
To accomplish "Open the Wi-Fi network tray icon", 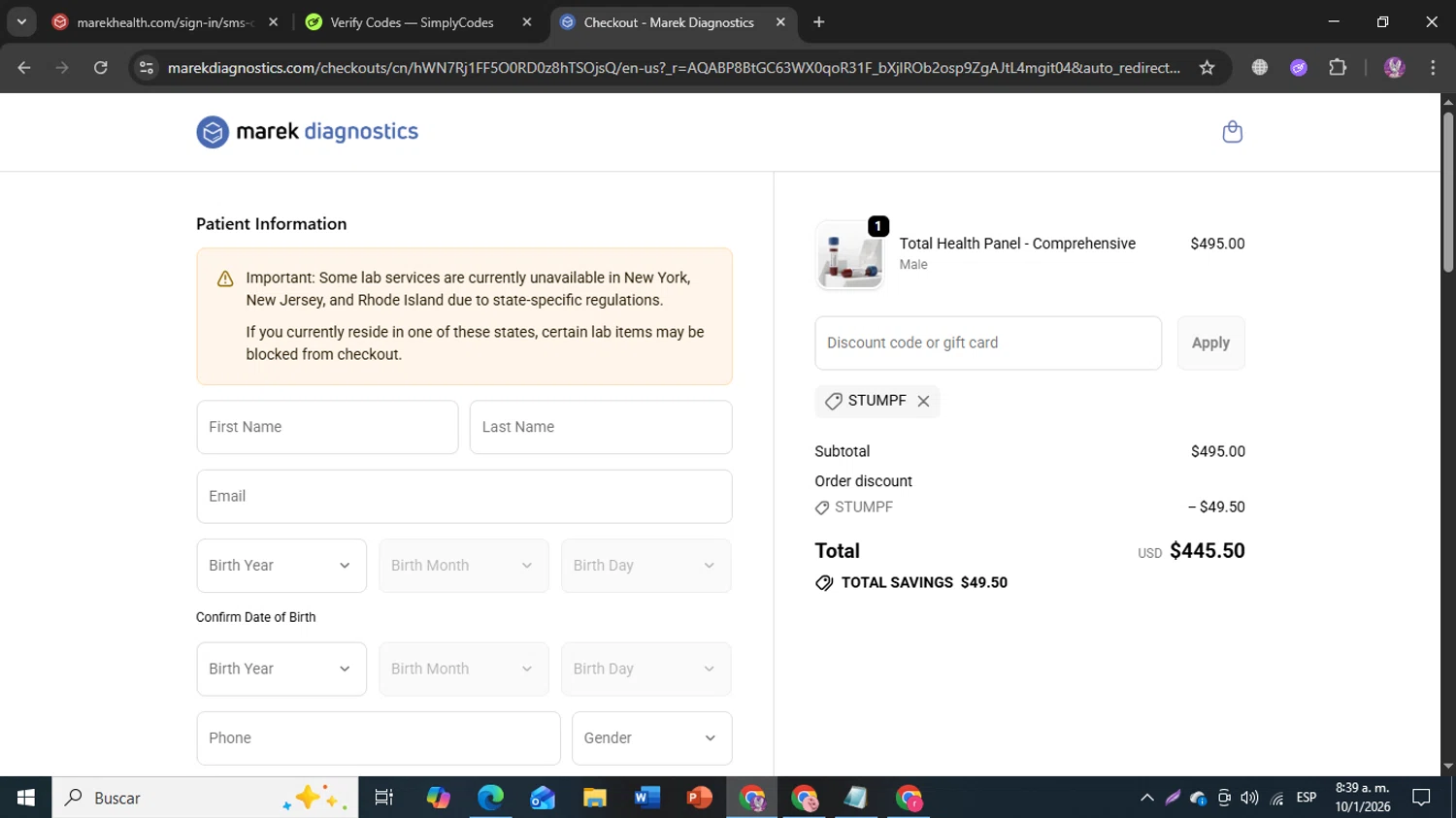I will (1277, 798).
